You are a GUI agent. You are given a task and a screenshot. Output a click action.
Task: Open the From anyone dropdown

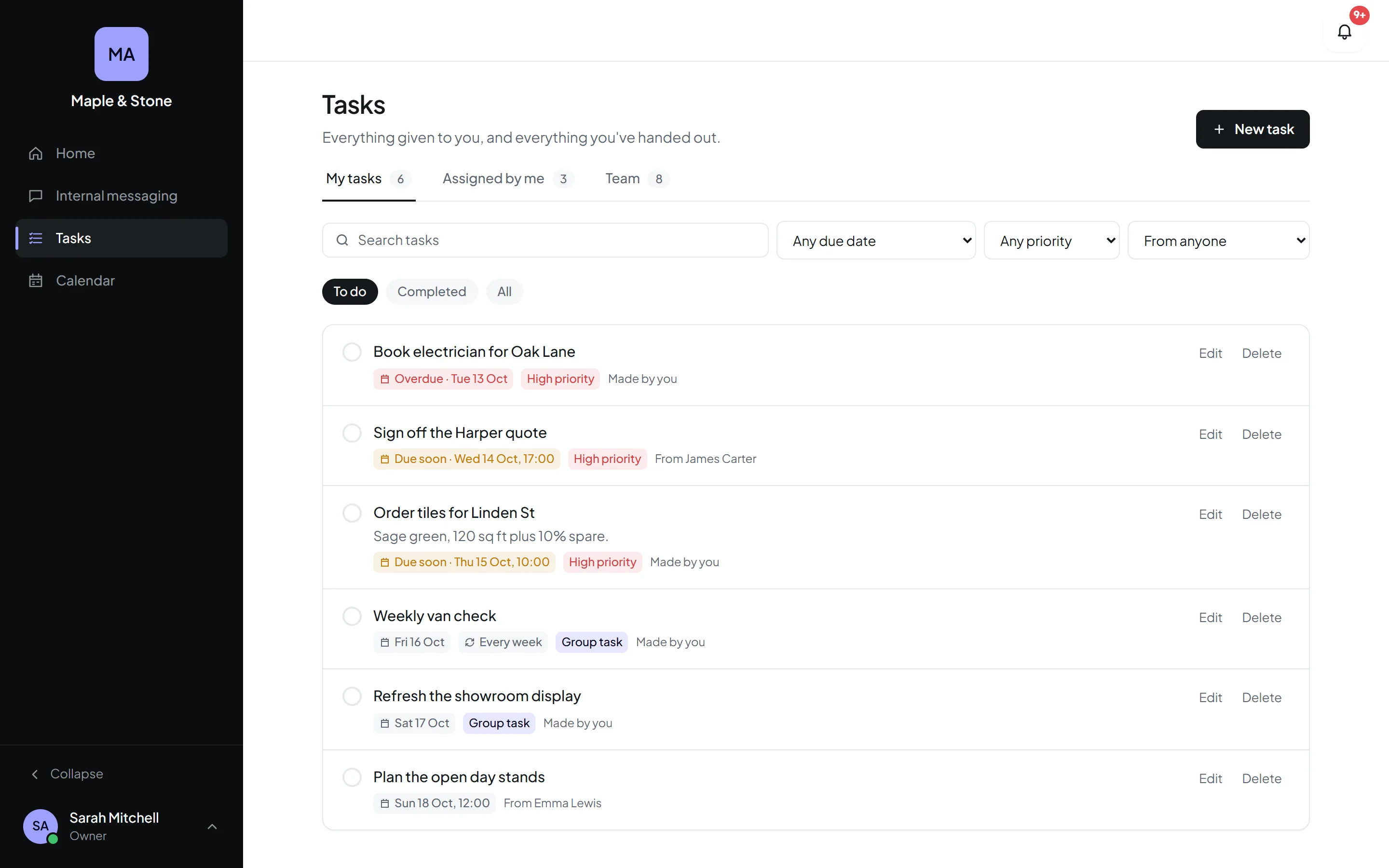click(1219, 240)
